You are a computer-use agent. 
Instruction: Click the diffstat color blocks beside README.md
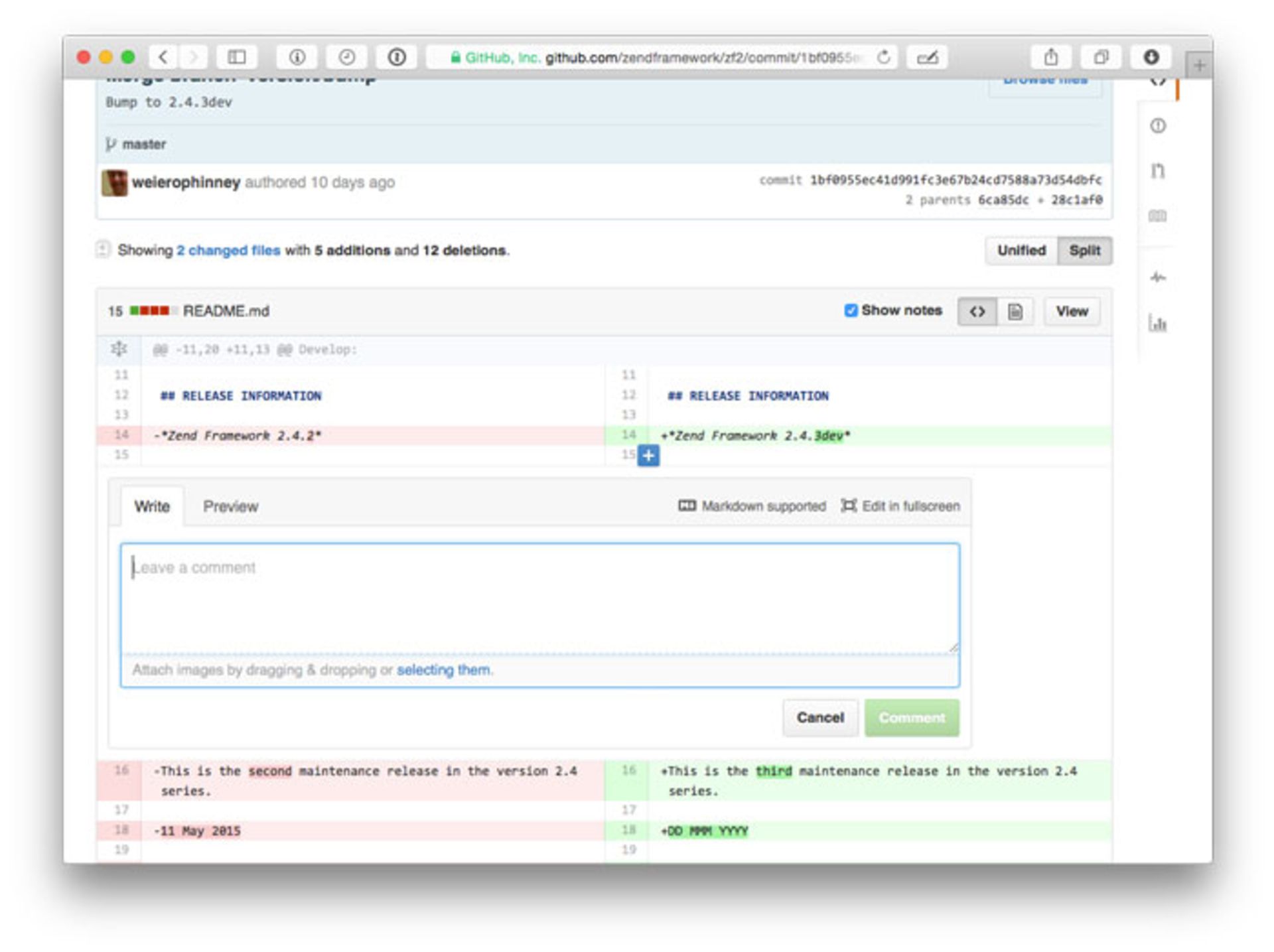(x=154, y=310)
